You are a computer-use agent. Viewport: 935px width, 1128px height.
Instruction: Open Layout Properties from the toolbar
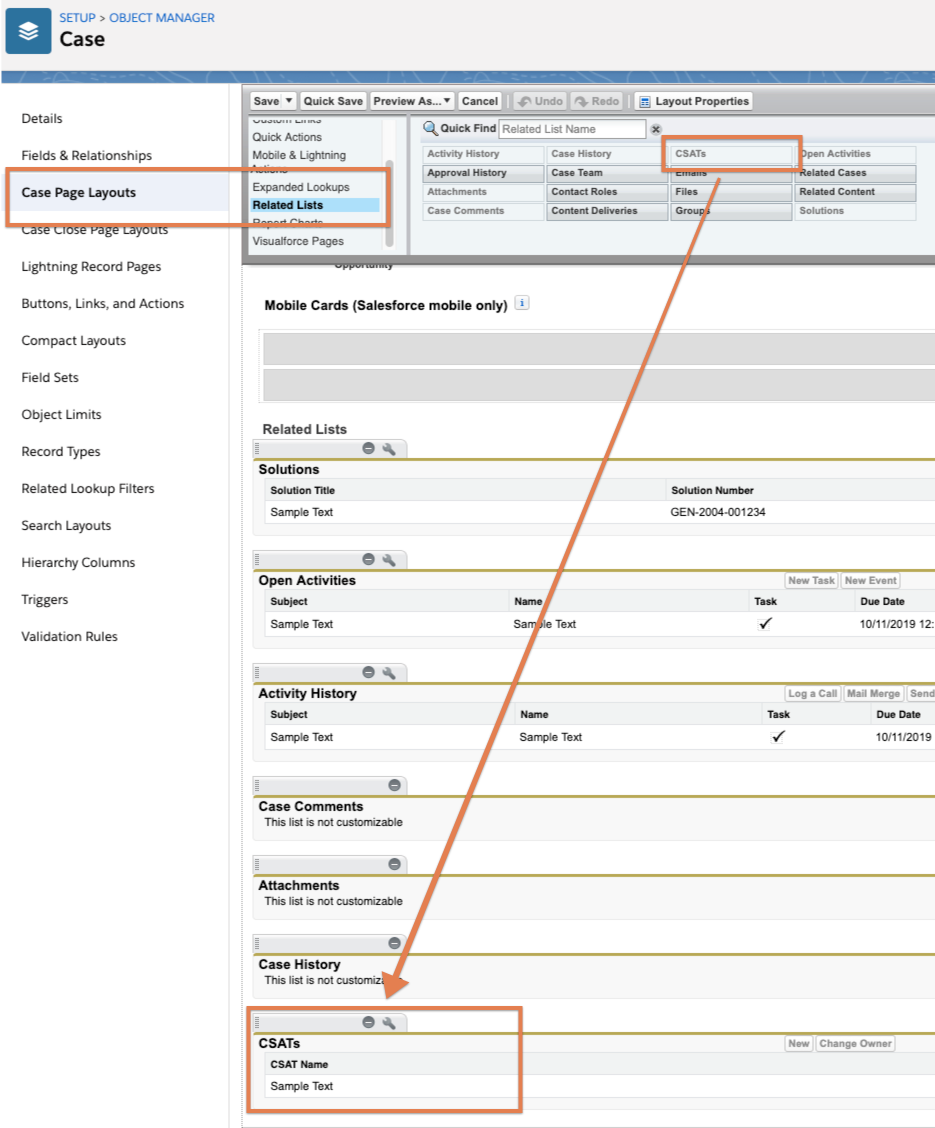pyautogui.click(x=693, y=101)
